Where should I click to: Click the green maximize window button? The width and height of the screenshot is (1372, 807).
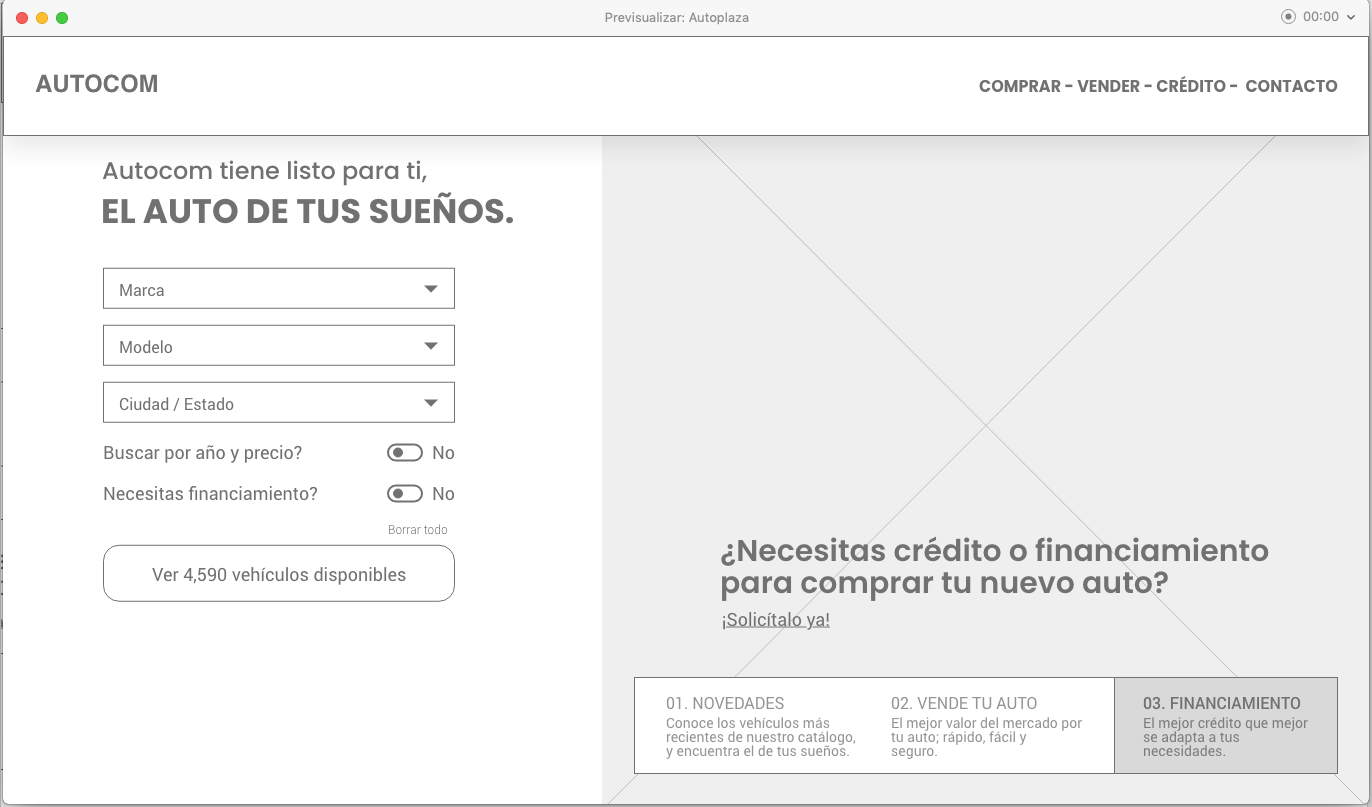62,18
